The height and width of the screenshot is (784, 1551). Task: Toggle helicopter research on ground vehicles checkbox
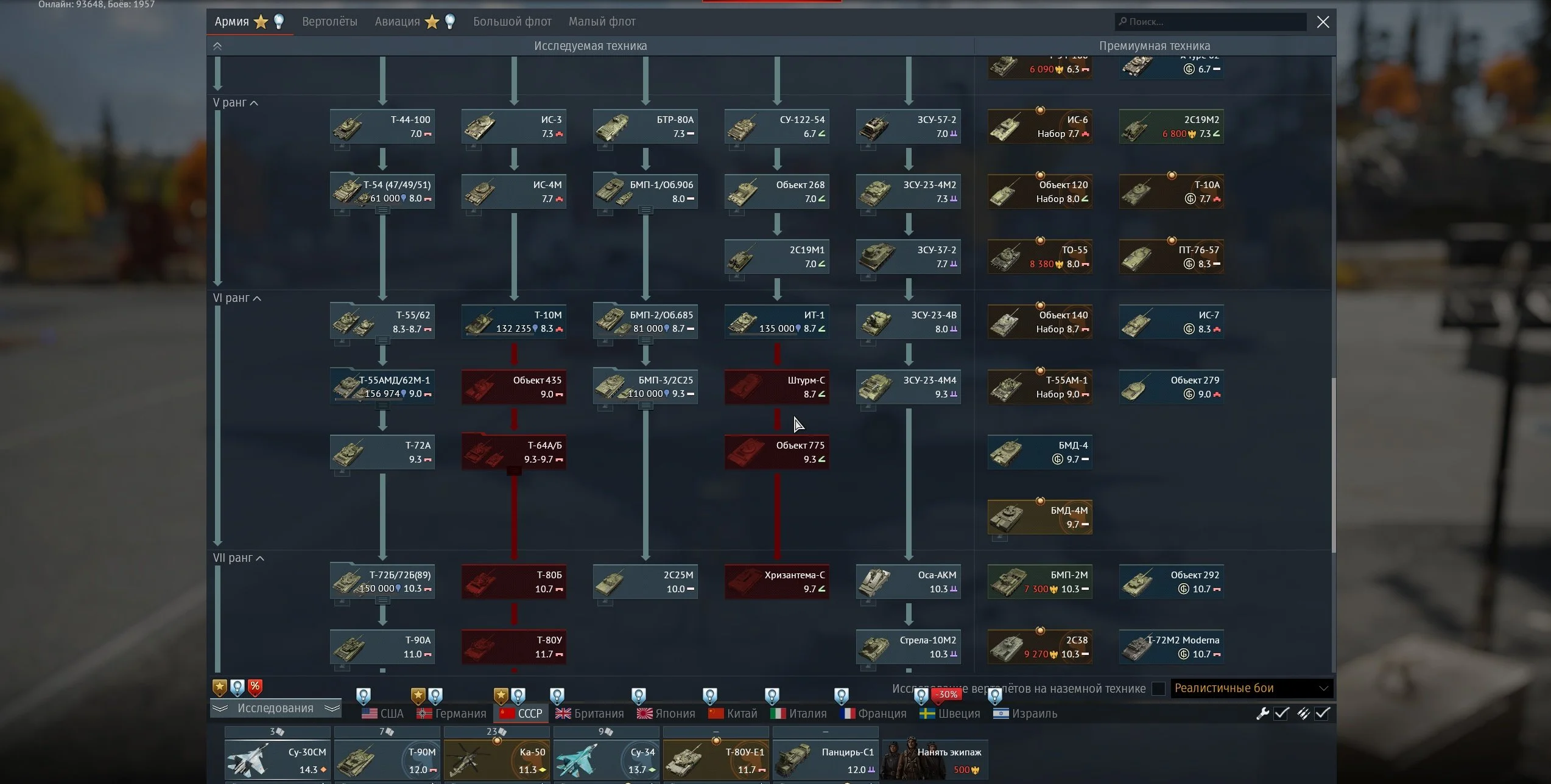[x=1159, y=688]
